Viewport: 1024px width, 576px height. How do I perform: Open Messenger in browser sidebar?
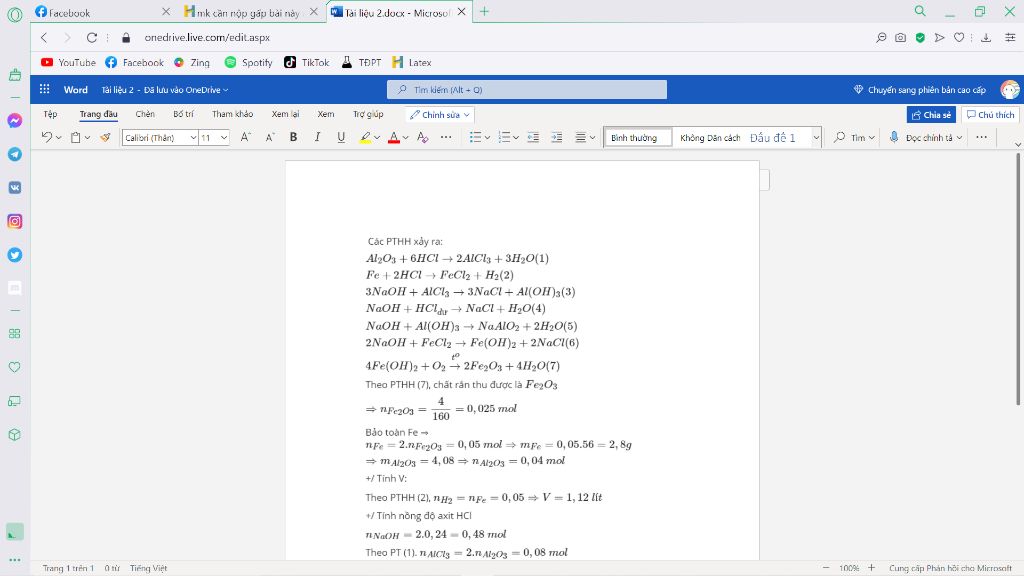(x=14, y=121)
